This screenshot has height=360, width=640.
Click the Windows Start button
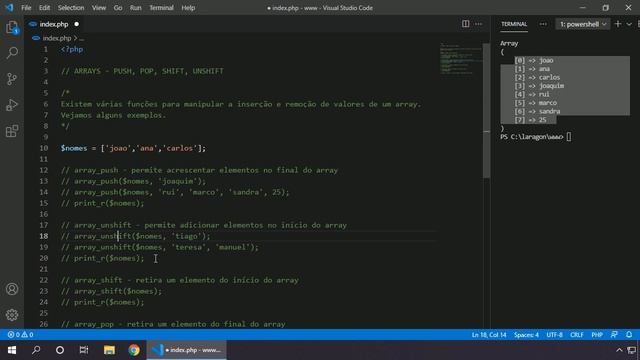click(x=12, y=350)
